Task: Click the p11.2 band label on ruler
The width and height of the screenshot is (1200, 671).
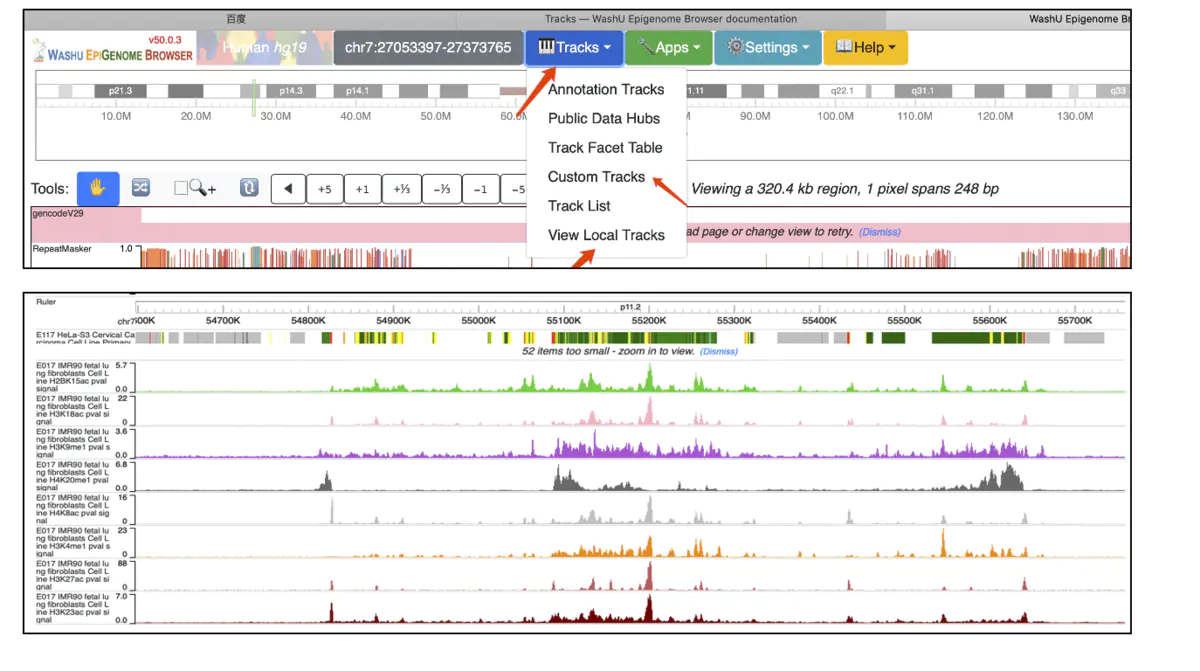Action: (630, 308)
